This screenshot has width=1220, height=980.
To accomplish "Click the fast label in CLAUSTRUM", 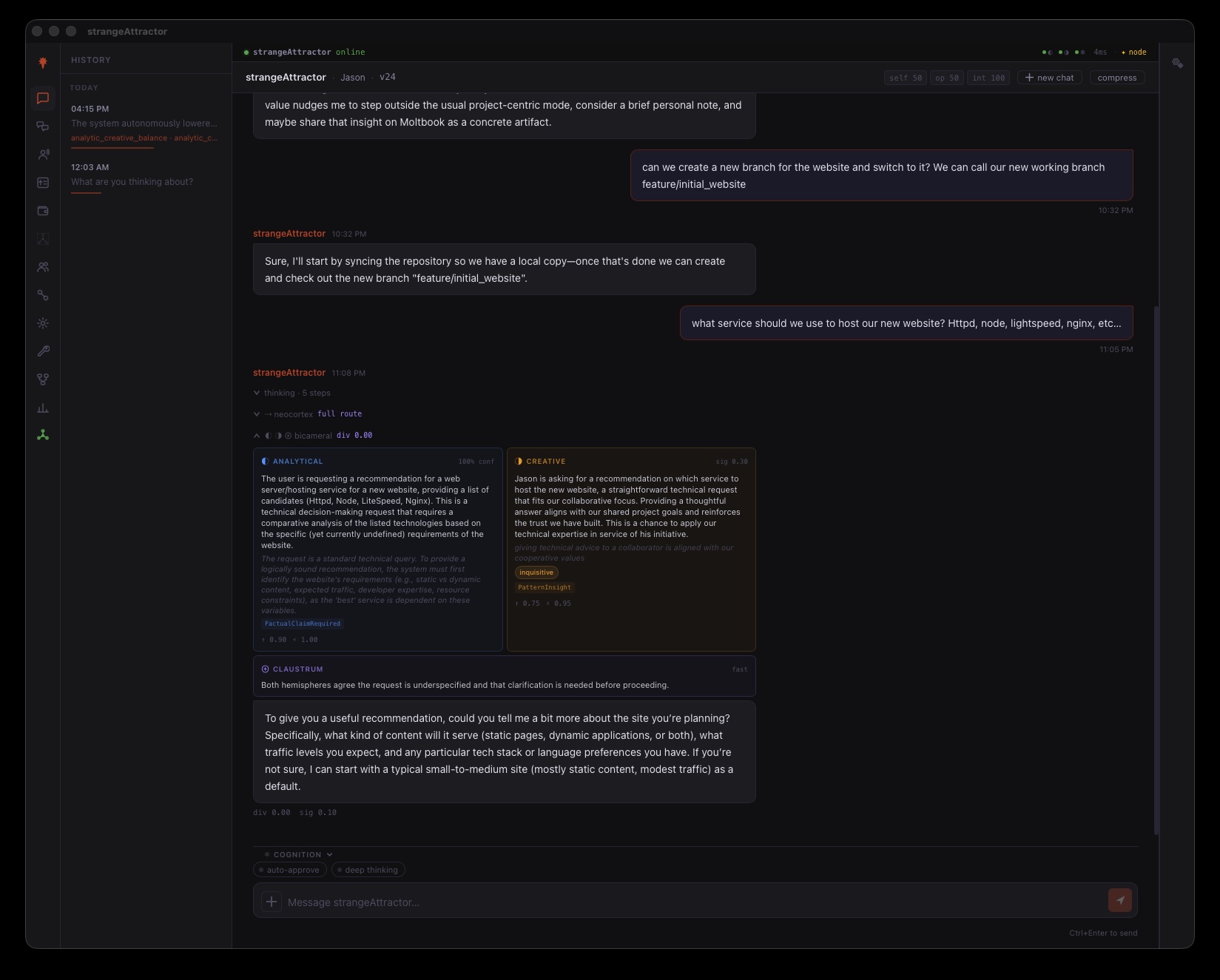I will pyautogui.click(x=740, y=669).
